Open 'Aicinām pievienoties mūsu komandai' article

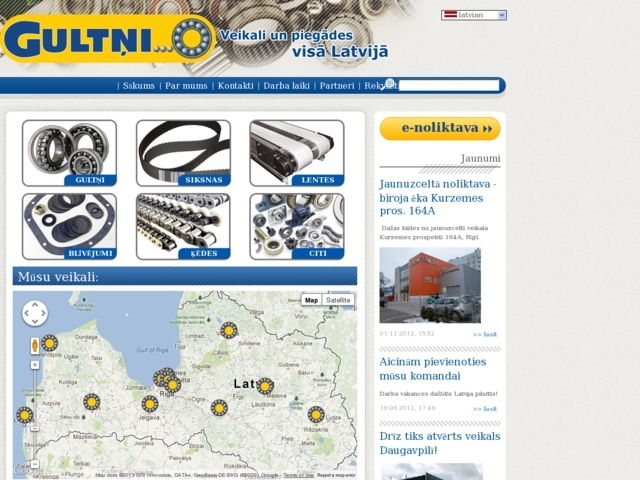pos(433,369)
